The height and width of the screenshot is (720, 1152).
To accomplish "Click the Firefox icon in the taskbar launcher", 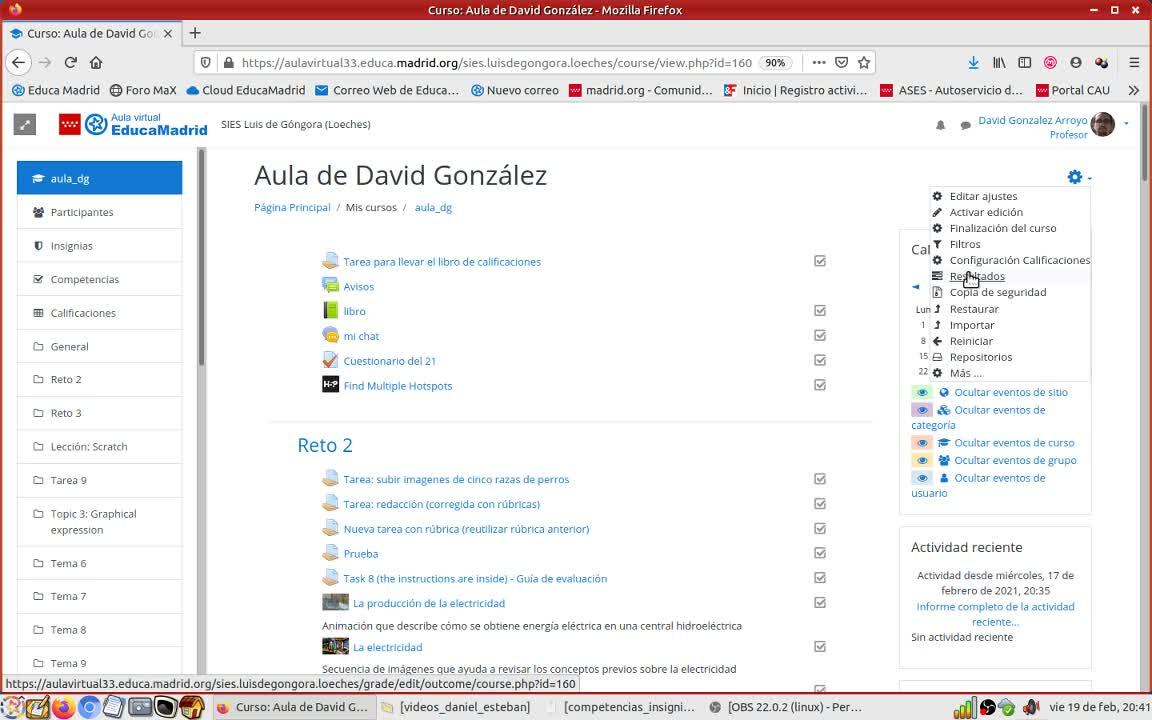I will pyautogui.click(x=63, y=708).
